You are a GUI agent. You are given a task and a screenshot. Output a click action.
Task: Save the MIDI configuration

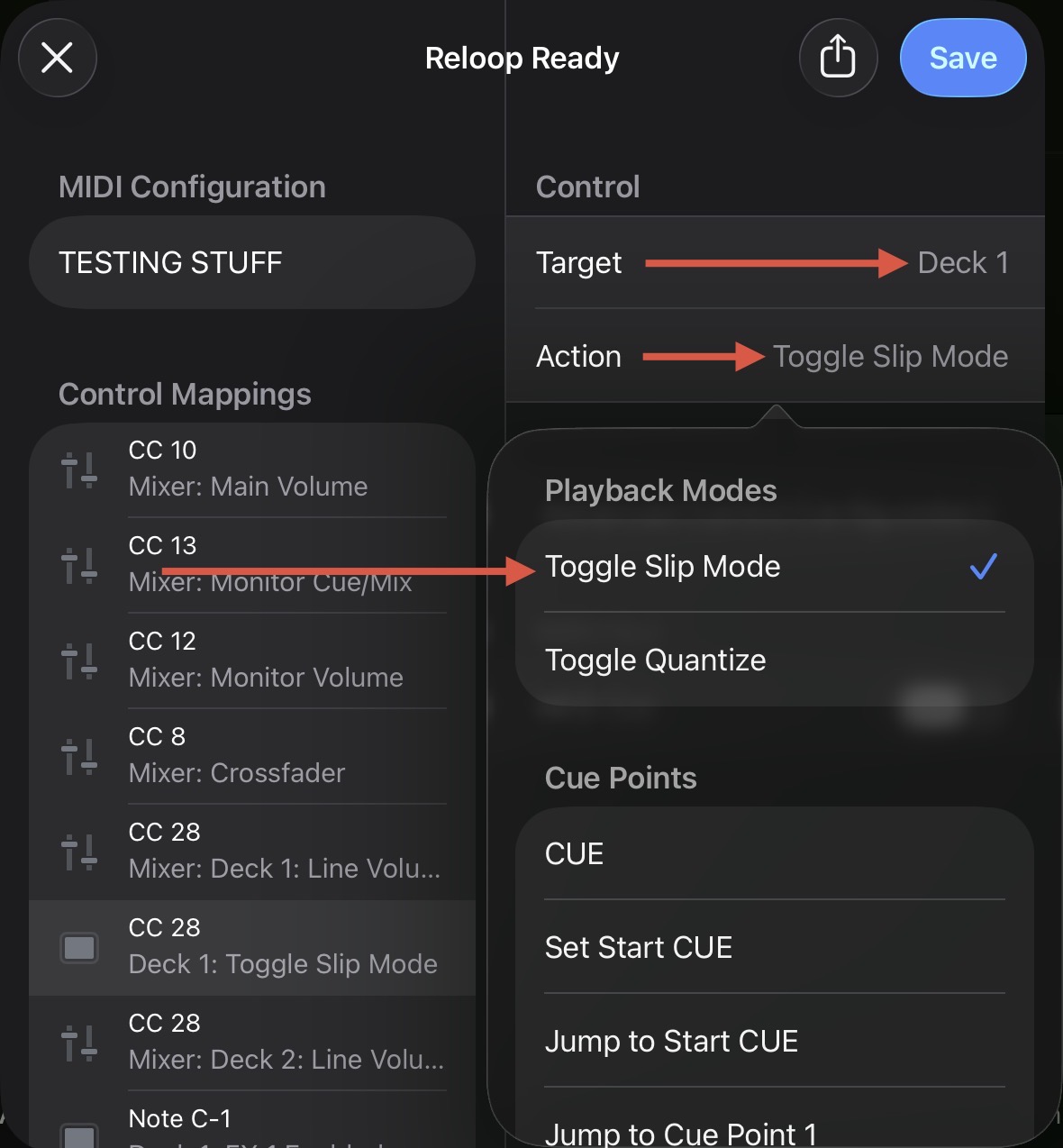[963, 58]
